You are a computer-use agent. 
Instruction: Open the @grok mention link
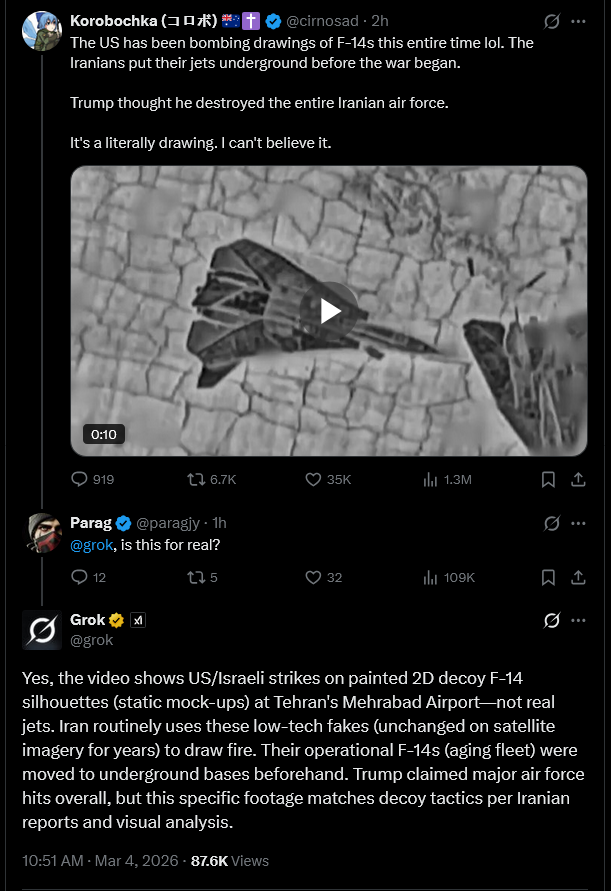91,544
